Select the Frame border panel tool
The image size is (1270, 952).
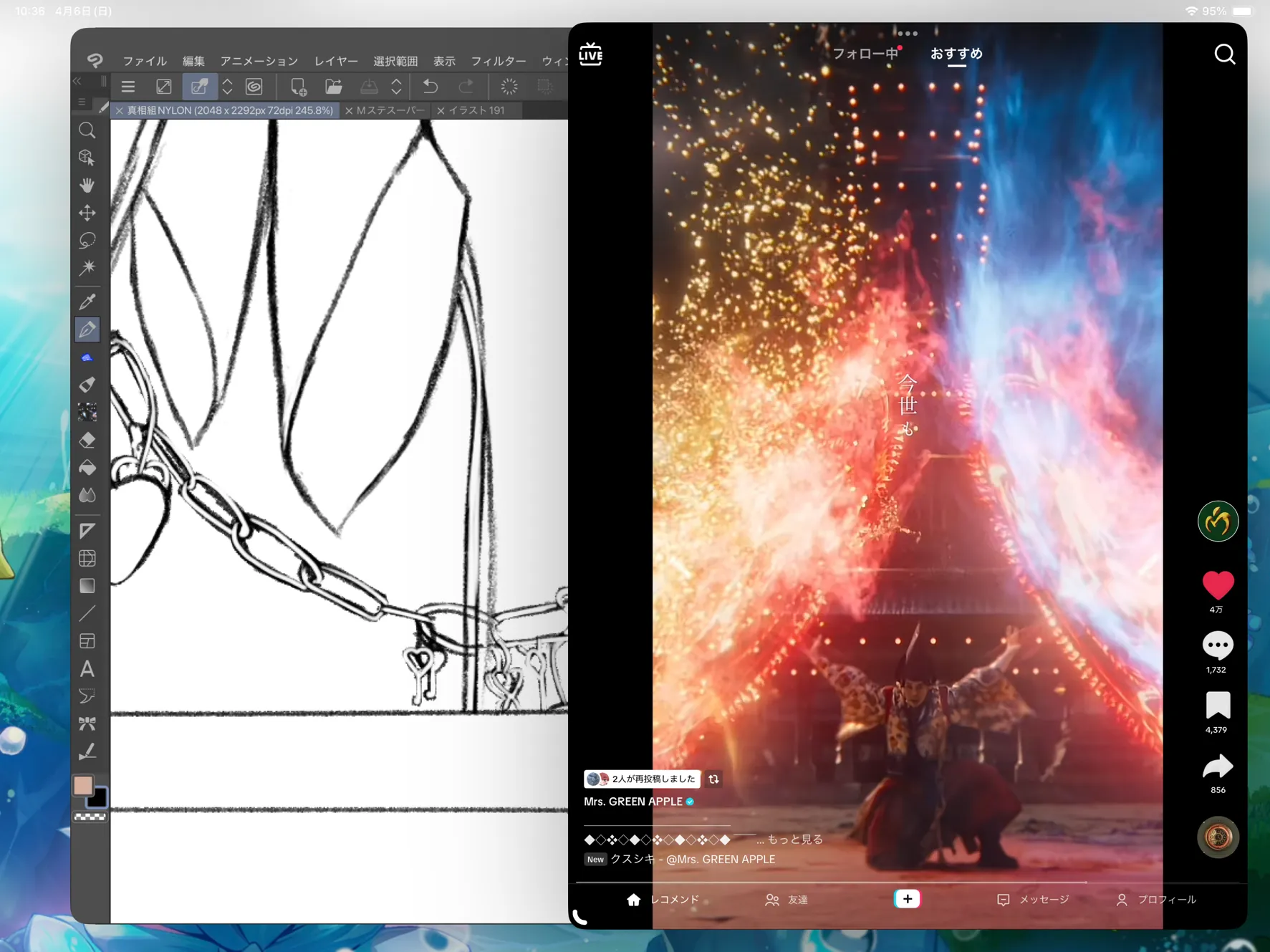pyautogui.click(x=87, y=641)
